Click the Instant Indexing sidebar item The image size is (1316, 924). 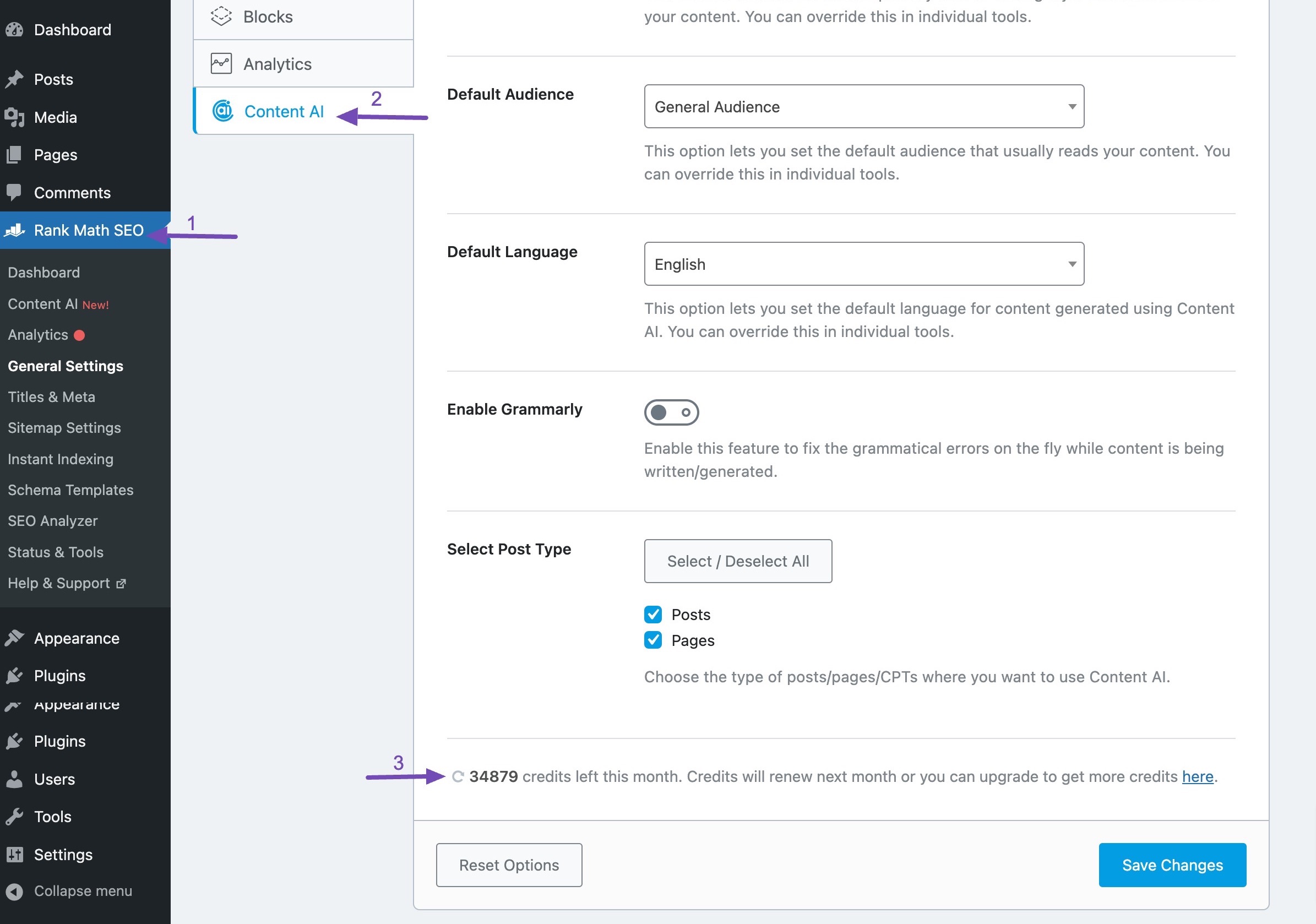pyautogui.click(x=60, y=458)
